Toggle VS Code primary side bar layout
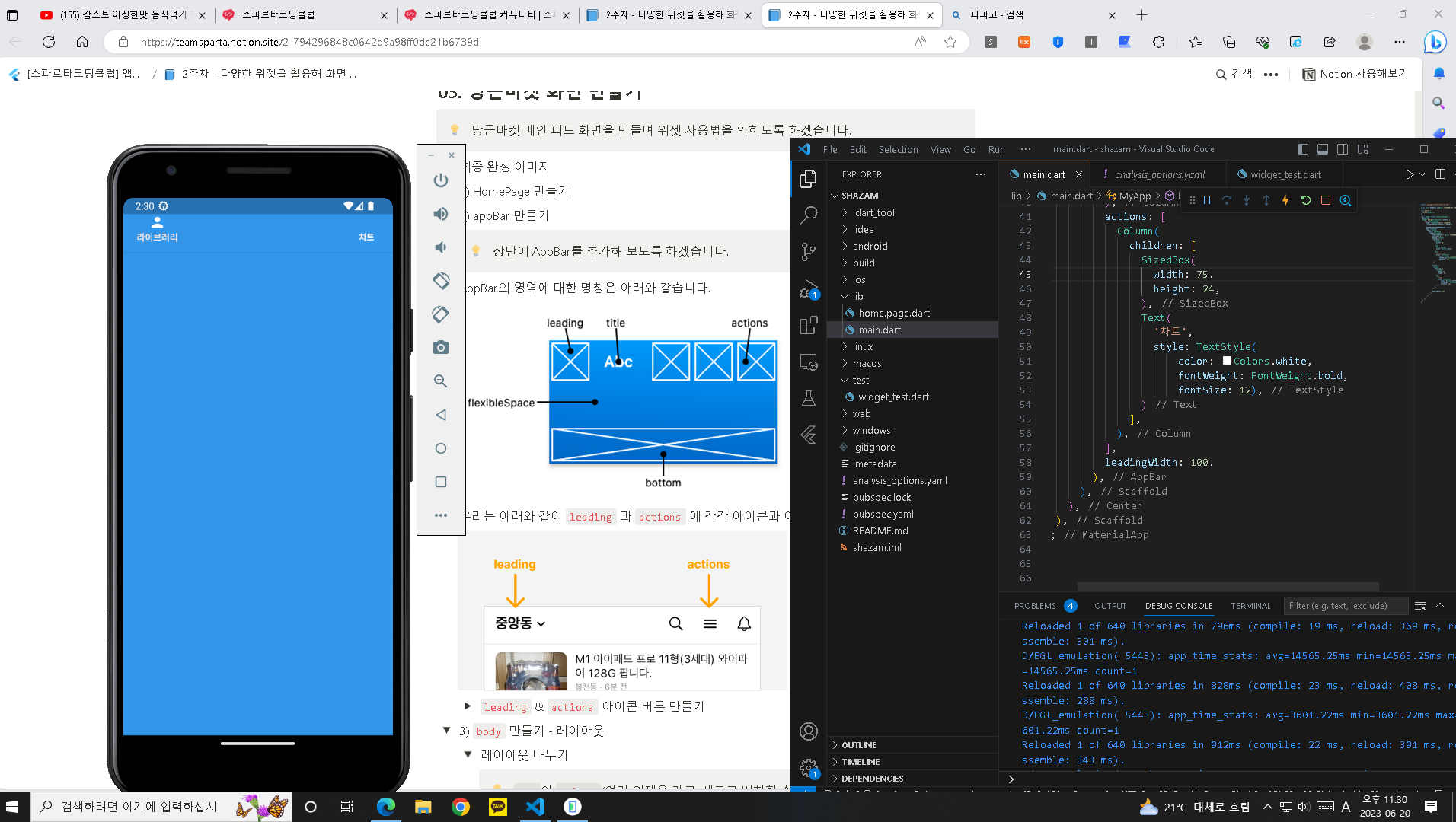Image resolution: width=1456 pixels, height=822 pixels. (x=1303, y=149)
